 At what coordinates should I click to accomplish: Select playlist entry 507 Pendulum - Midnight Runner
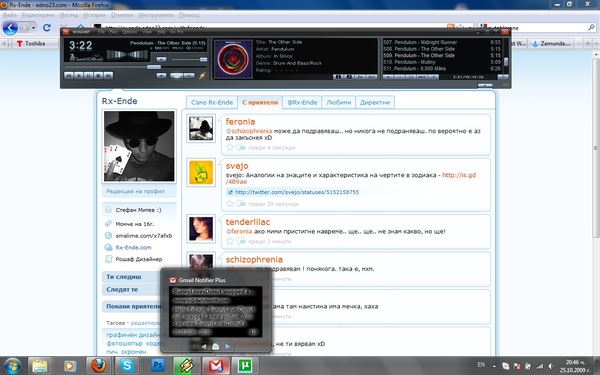(442, 42)
